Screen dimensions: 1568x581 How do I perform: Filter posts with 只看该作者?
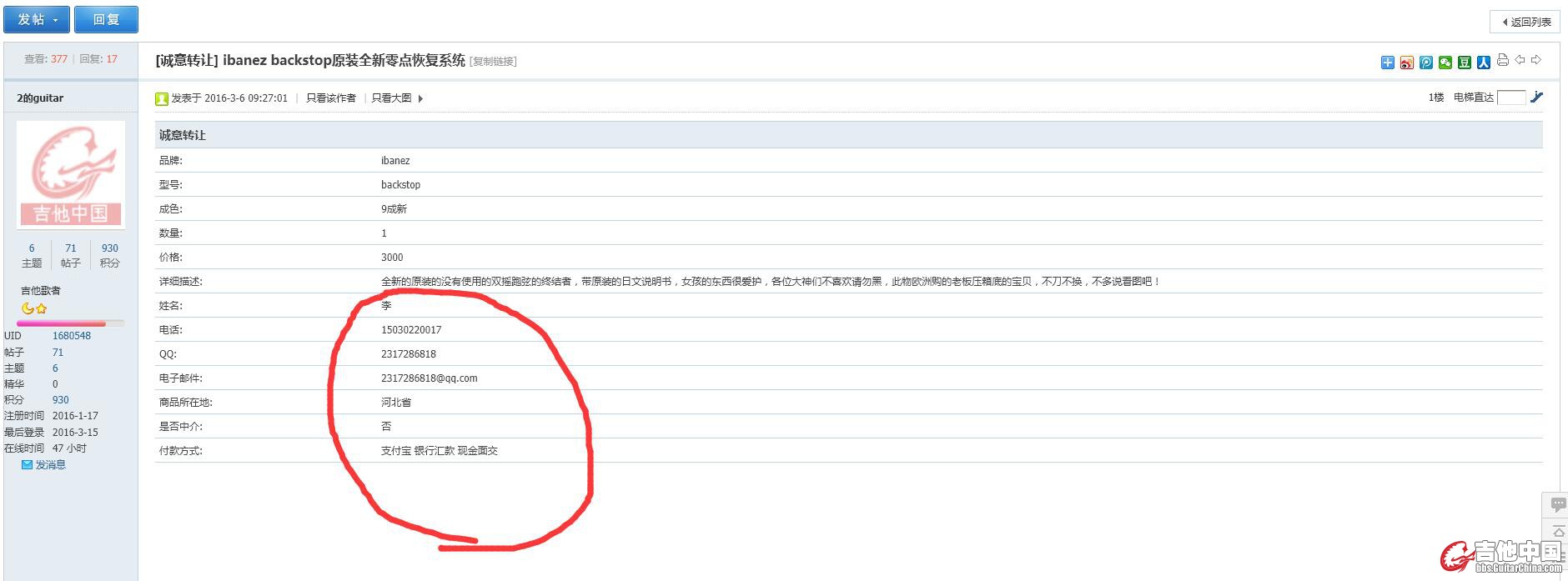(330, 98)
